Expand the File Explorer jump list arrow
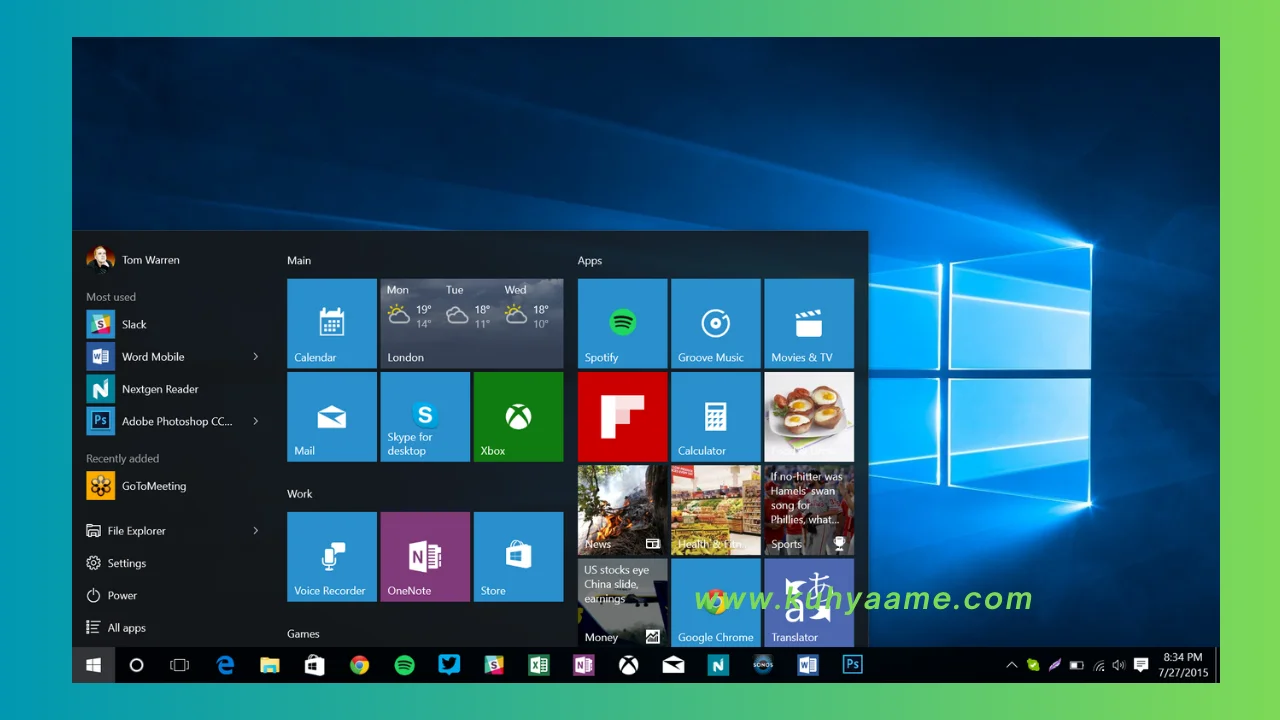The height and width of the screenshot is (720, 1280). pyautogui.click(x=256, y=531)
